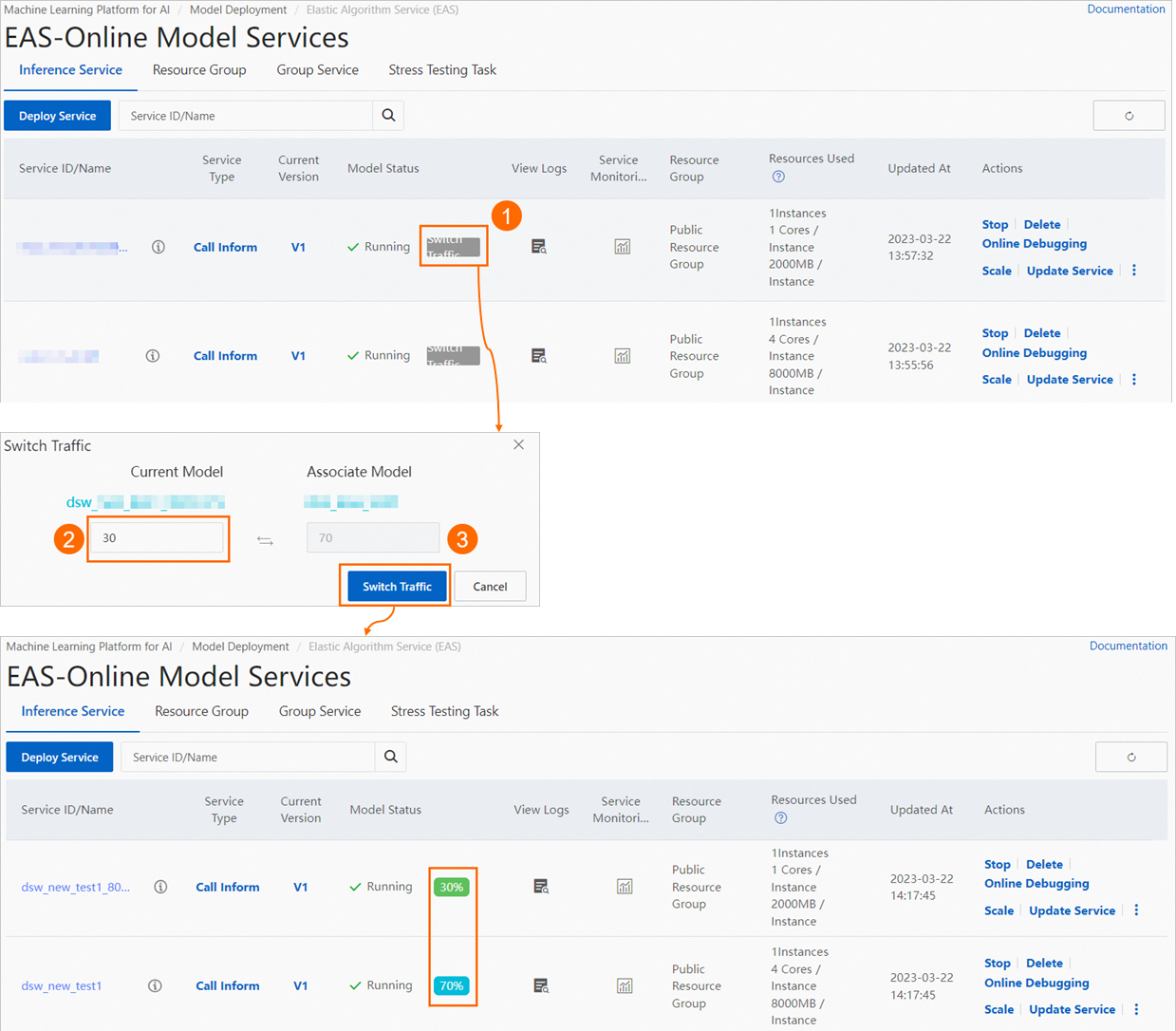Refresh the inference service list
This screenshot has height=1031, width=1176.
point(1129,115)
